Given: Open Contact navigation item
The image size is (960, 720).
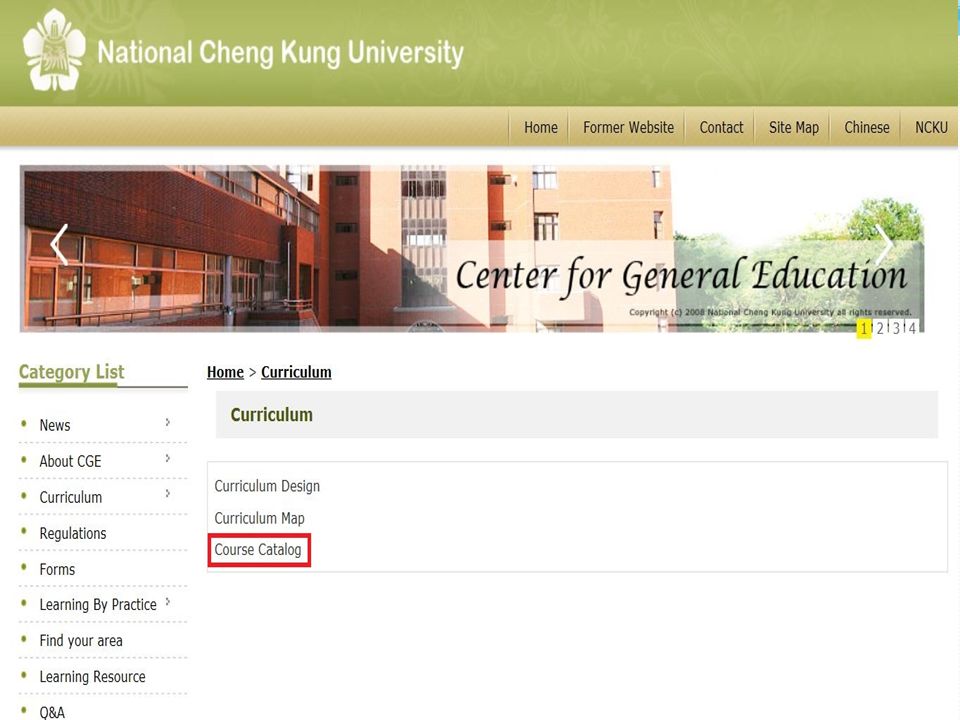Looking at the screenshot, I should pyautogui.click(x=721, y=127).
